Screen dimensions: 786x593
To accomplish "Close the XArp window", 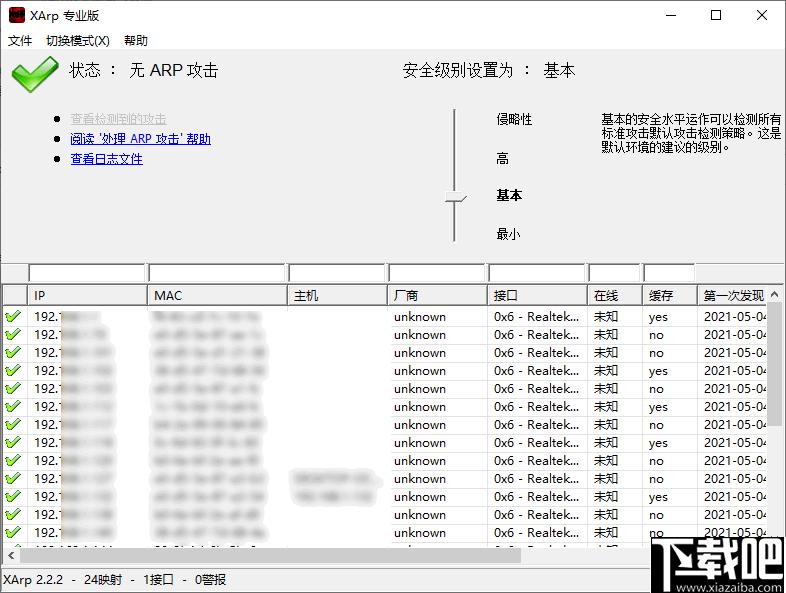I will (762, 16).
